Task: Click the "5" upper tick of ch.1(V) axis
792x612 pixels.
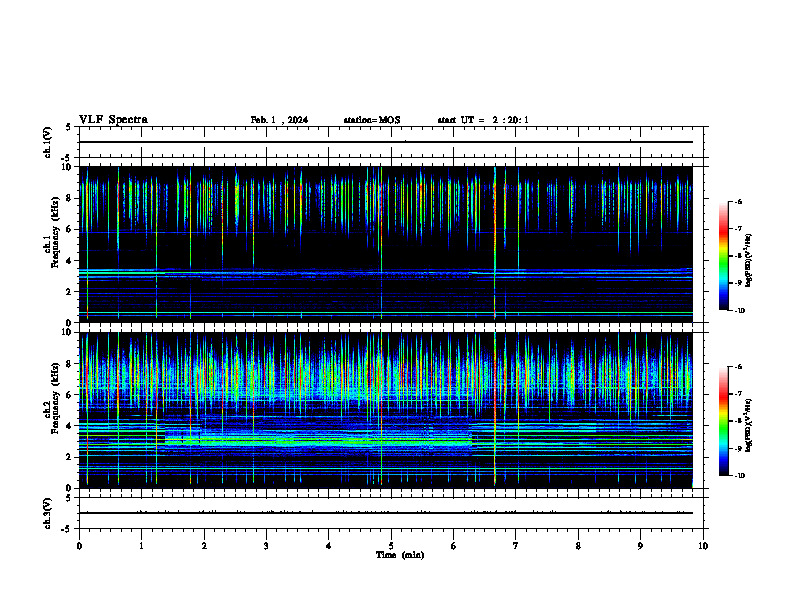Action: [x=68, y=127]
